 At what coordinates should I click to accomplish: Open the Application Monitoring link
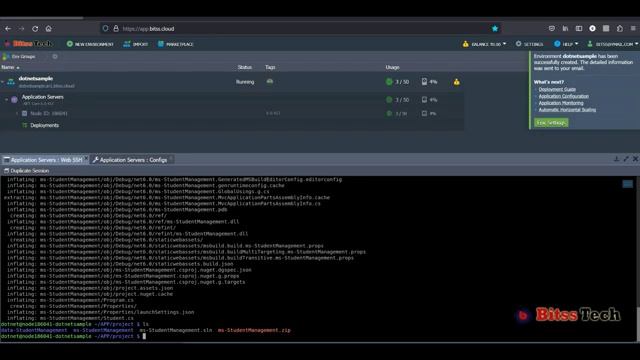point(561,103)
